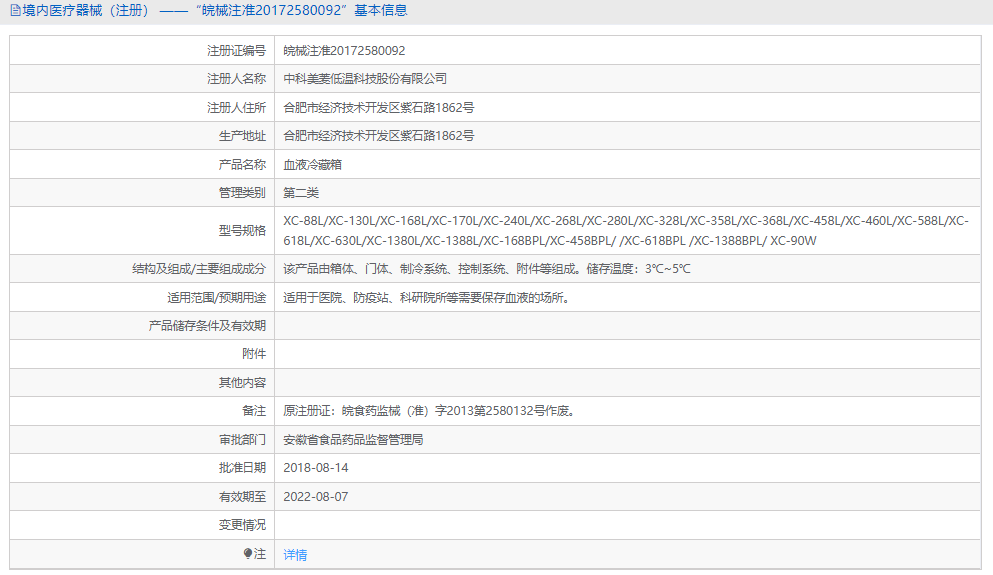Click the 注册人名称 label
This screenshot has width=993, height=575.
[x=236, y=79]
